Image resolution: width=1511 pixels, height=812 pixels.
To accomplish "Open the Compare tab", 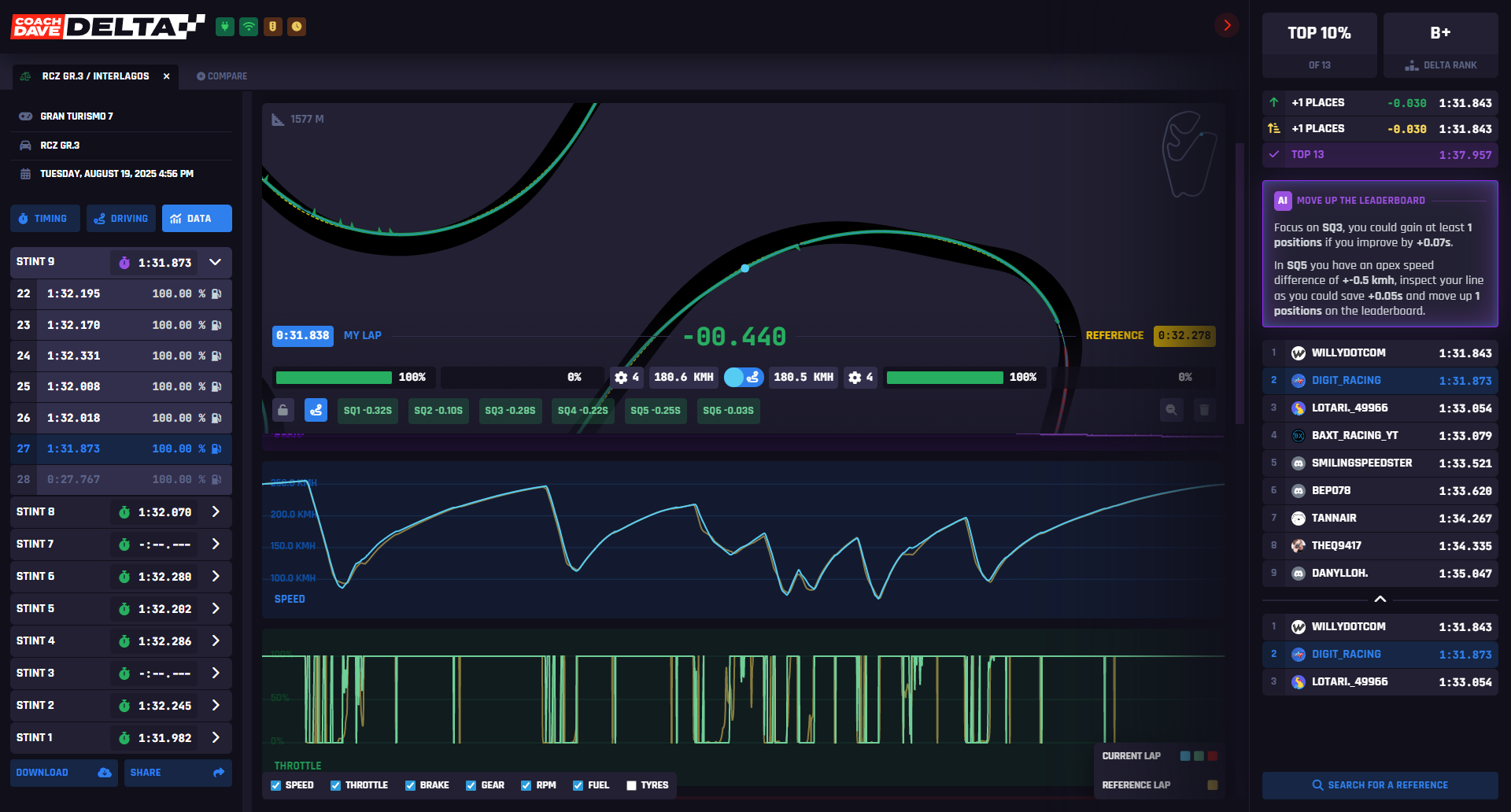I will pyautogui.click(x=222, y=76).
